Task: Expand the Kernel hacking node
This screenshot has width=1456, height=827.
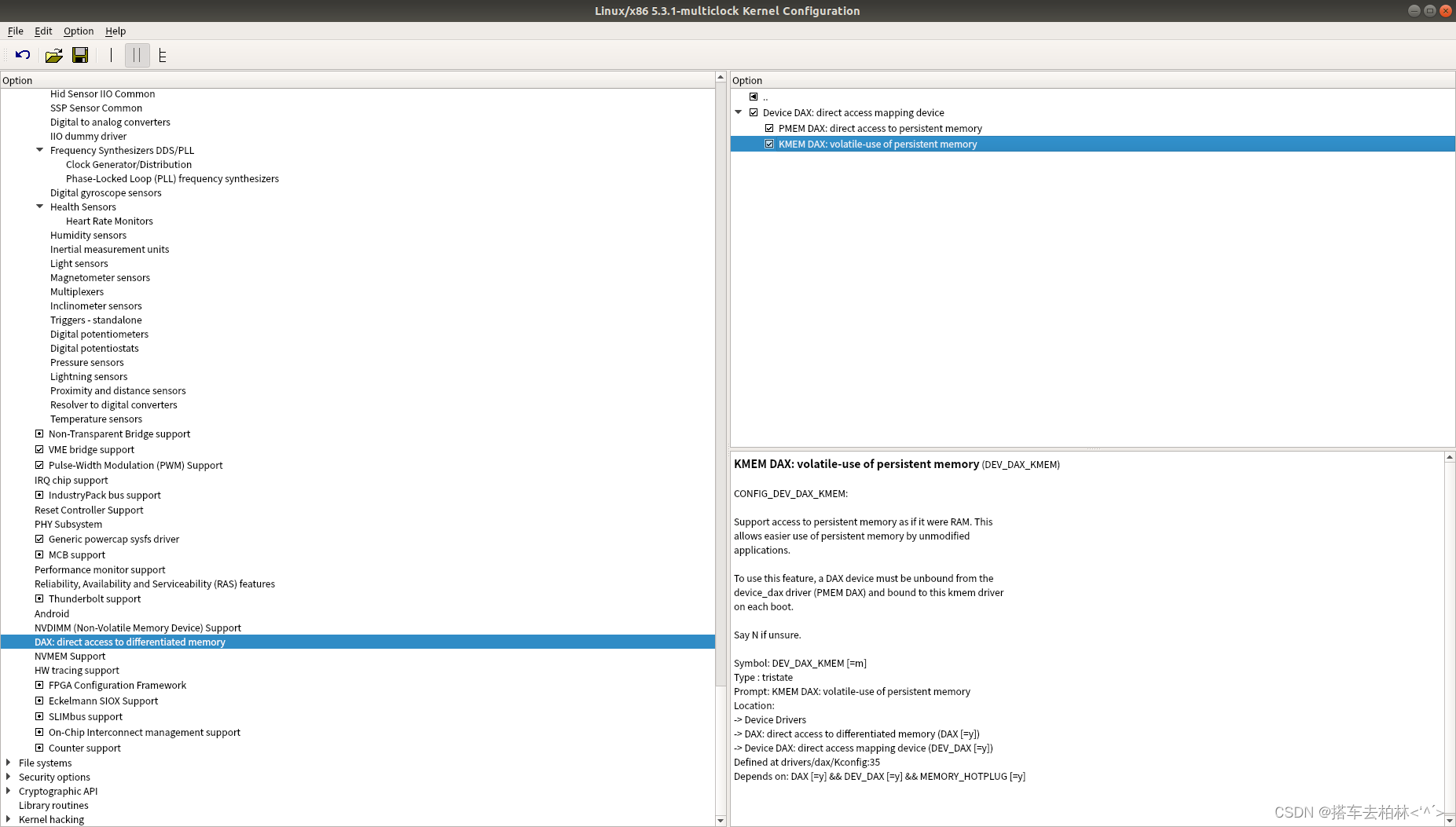Action: [8, 819]
